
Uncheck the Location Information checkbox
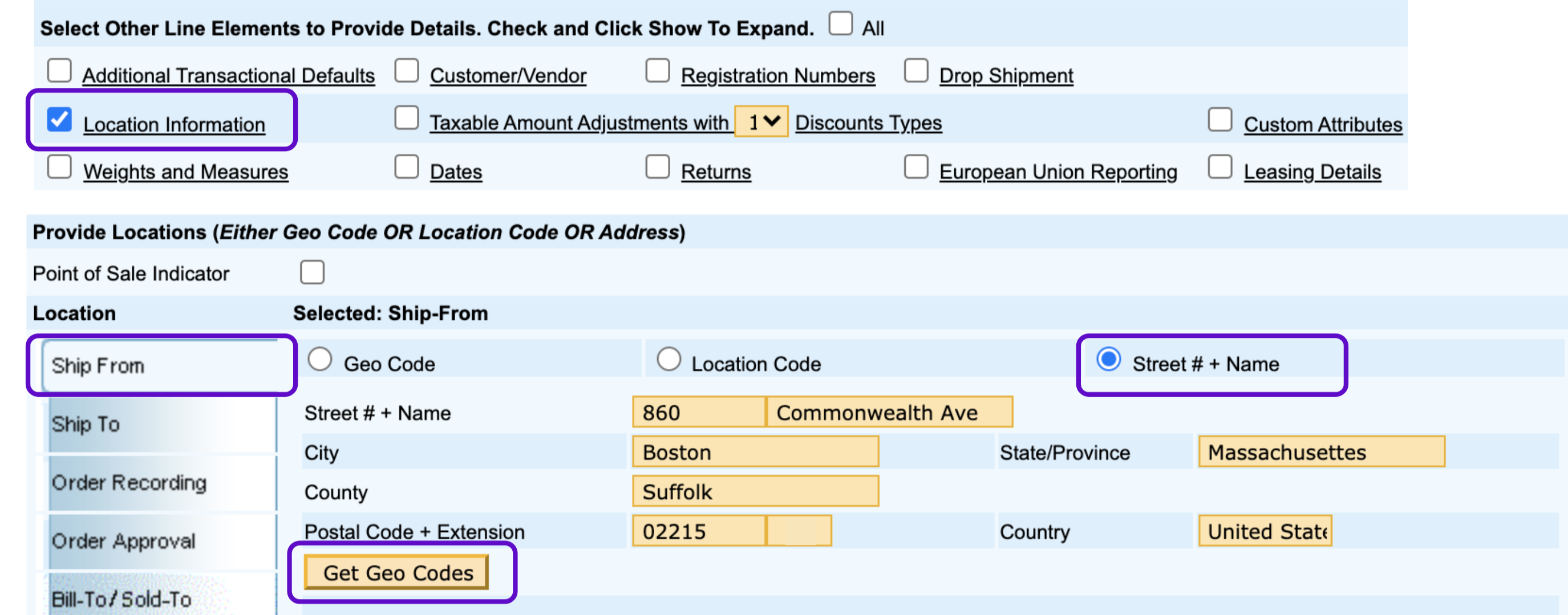point(60,120)
